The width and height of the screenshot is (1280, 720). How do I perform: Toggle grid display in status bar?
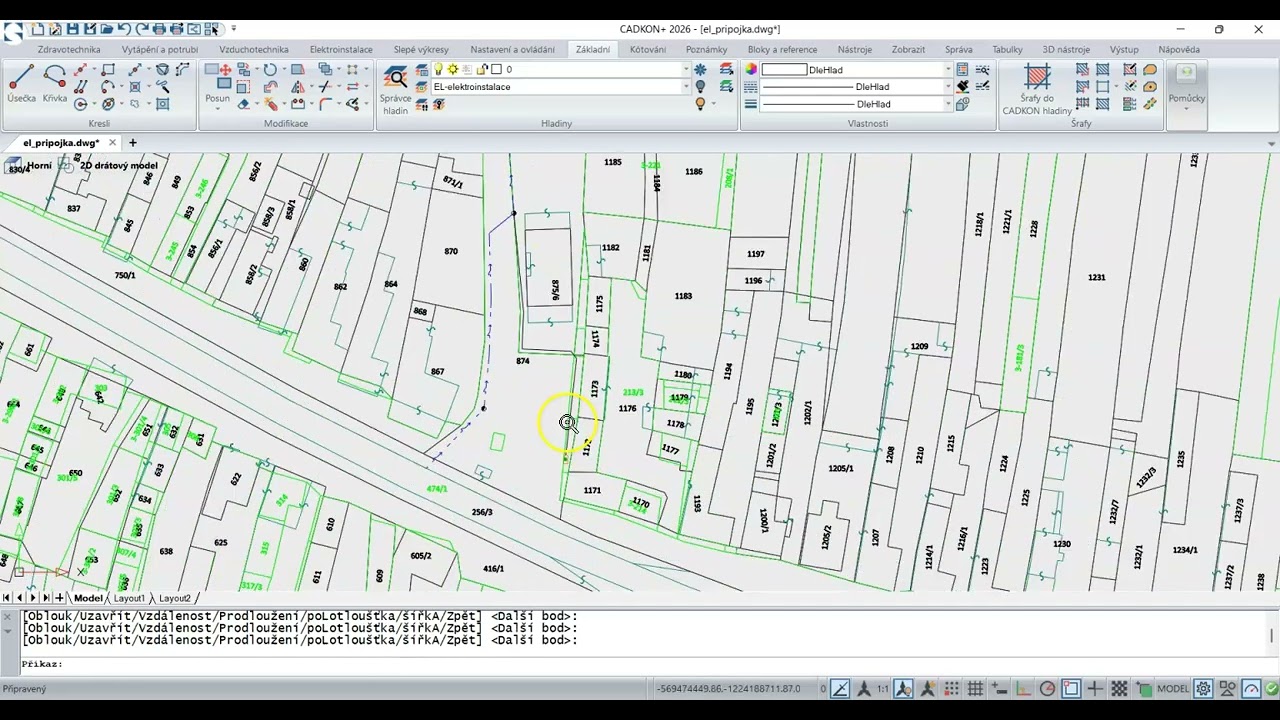975,689
